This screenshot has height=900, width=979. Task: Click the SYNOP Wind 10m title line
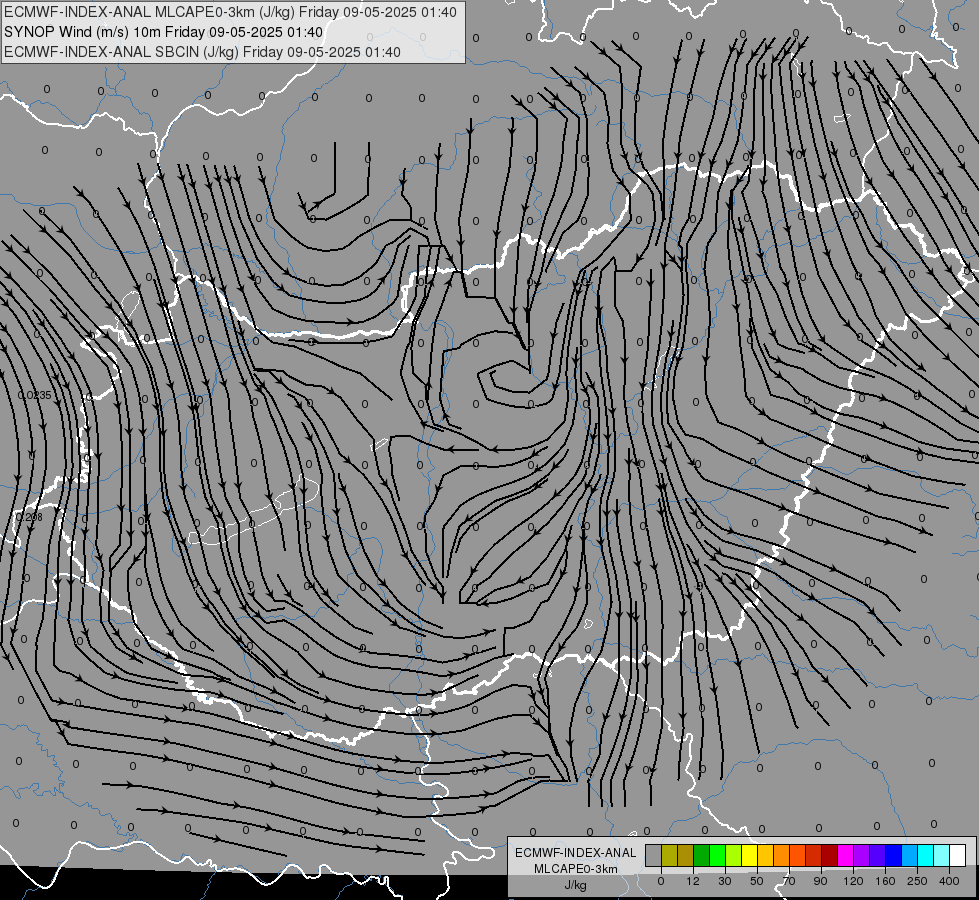tap(164, 32)
